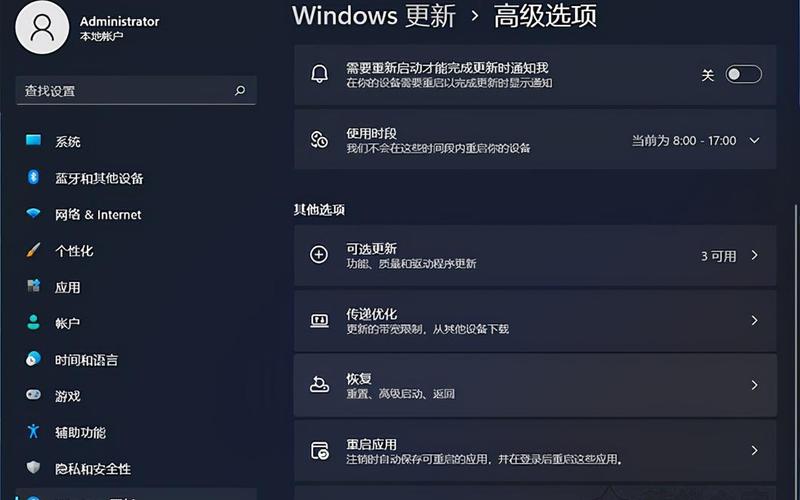Click the 游戏 gamepad icon

[34, 395]
